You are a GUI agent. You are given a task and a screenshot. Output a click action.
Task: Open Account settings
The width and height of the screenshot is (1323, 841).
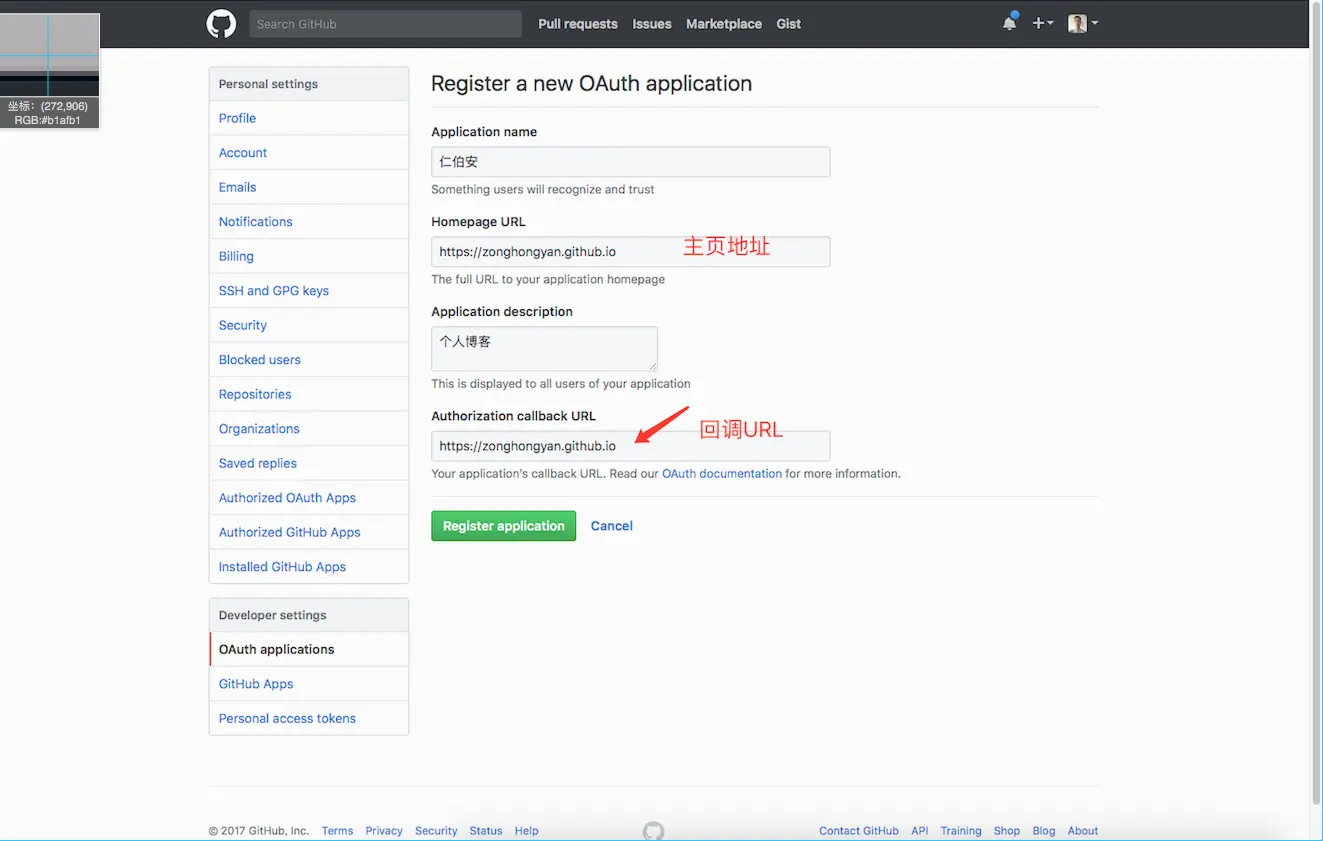(x=308, y=153)
